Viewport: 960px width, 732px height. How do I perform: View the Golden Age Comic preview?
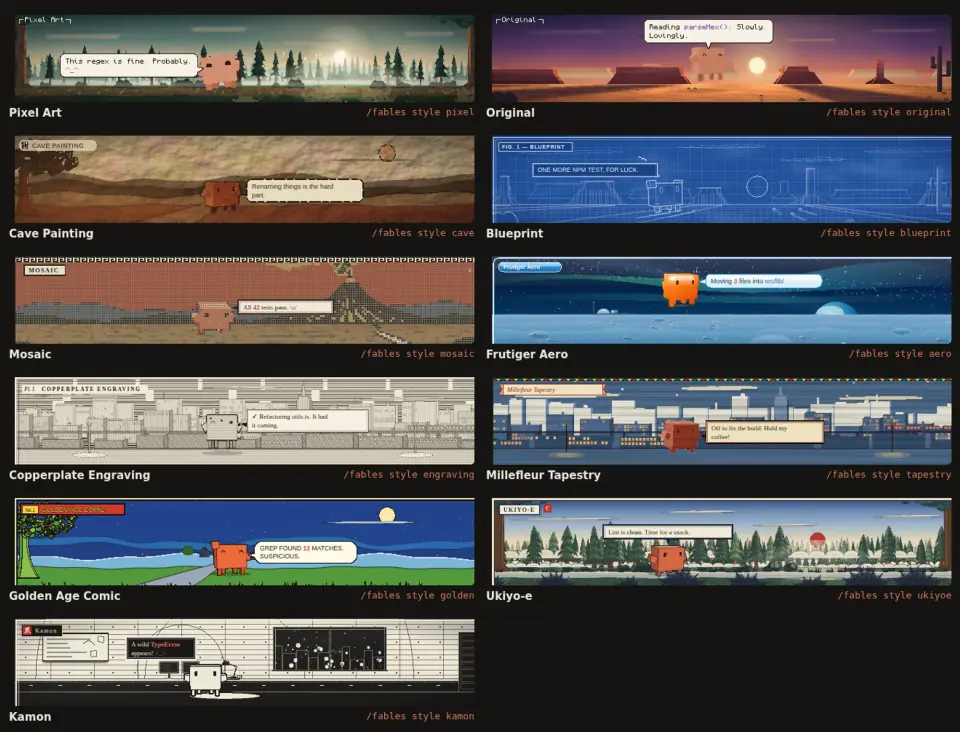[x=244, y=541]
